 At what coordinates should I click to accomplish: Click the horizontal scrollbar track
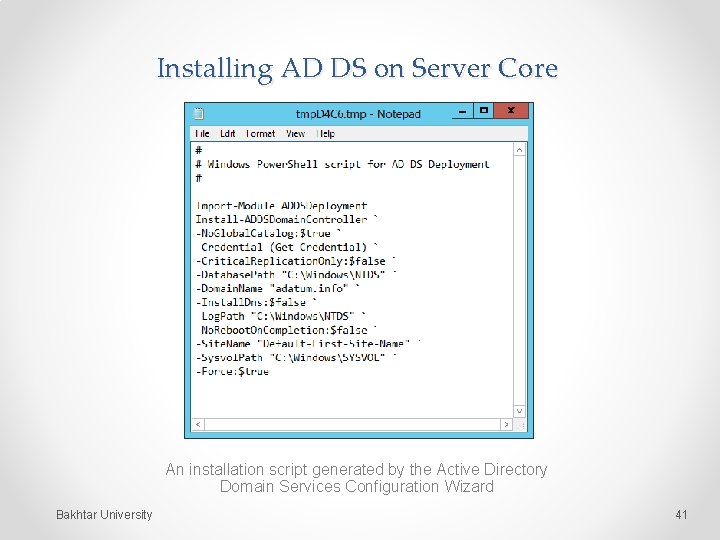click(352, 424)
